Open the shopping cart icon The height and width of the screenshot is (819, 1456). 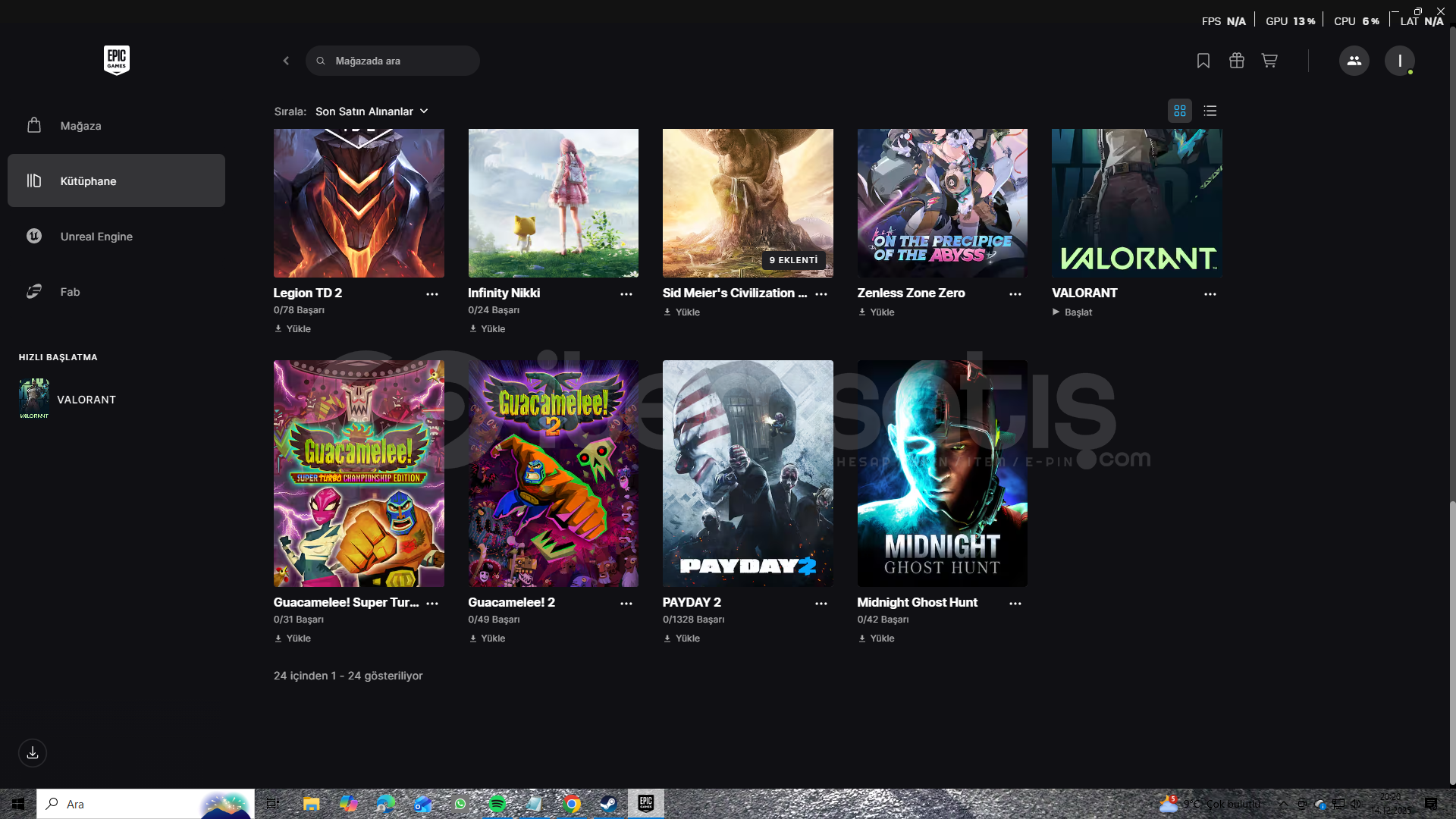coord(1269,61)
